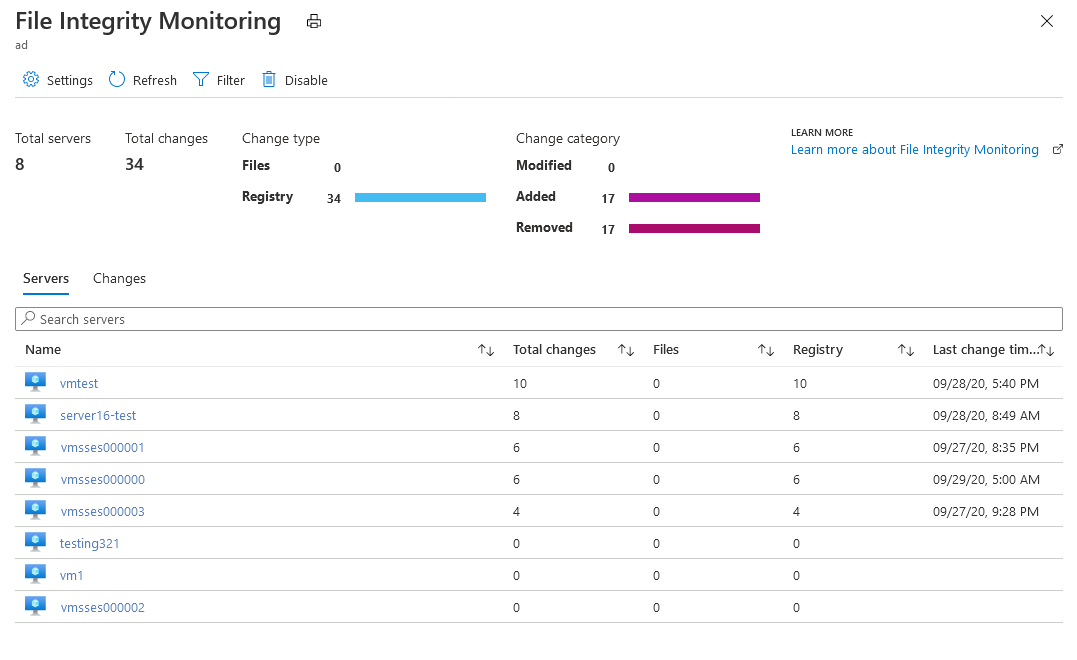
Task: Click the Refresh icon
Action: point(117,80)
